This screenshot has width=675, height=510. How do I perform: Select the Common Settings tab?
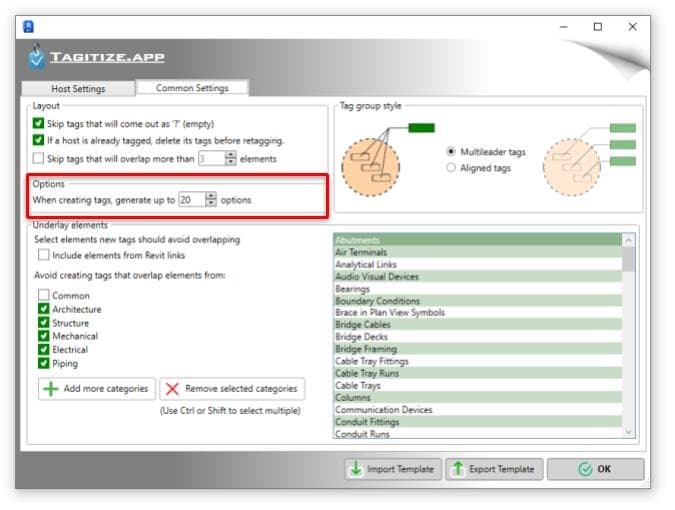[192, 88]
